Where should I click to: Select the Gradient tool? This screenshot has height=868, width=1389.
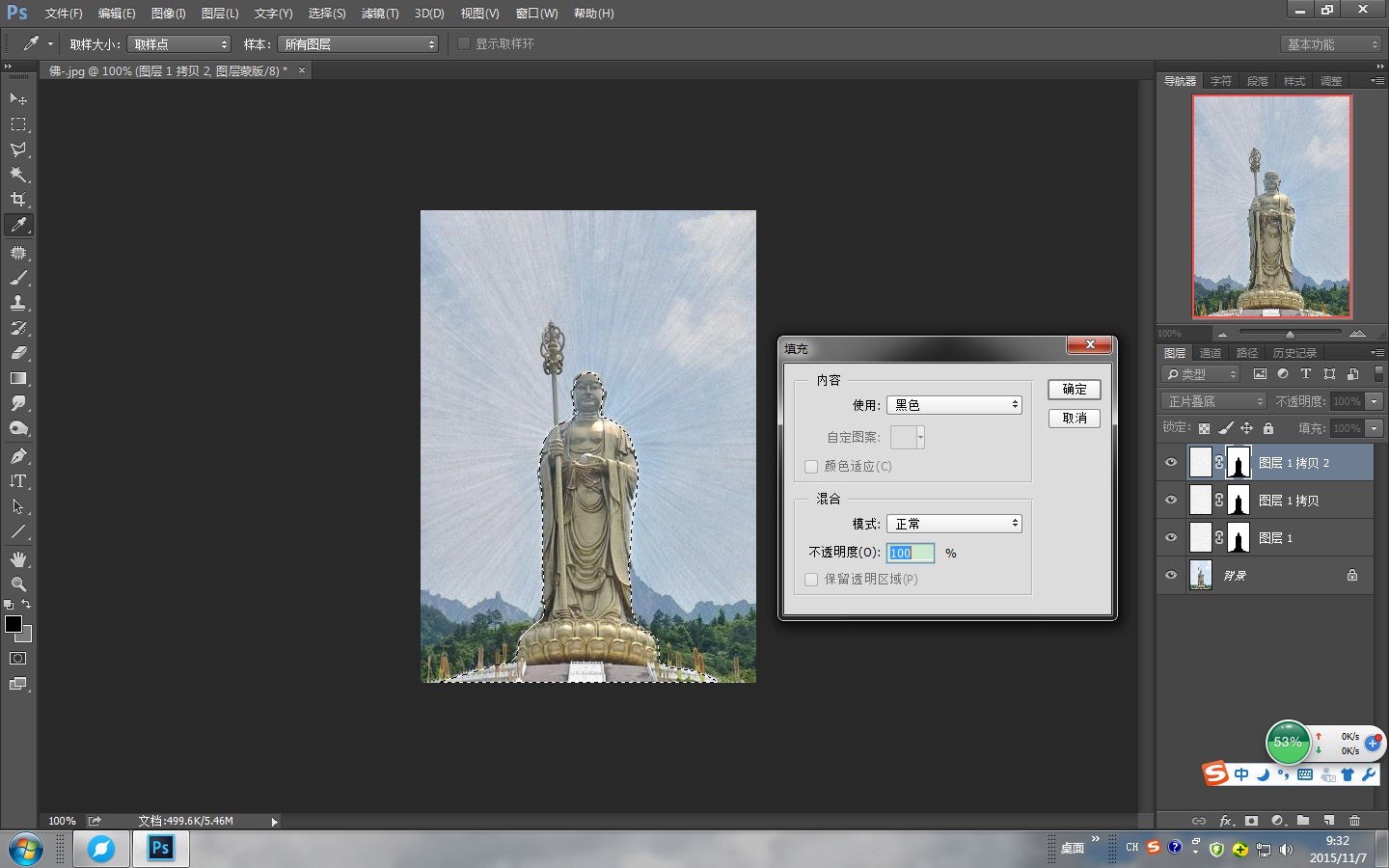coord(18,378)
